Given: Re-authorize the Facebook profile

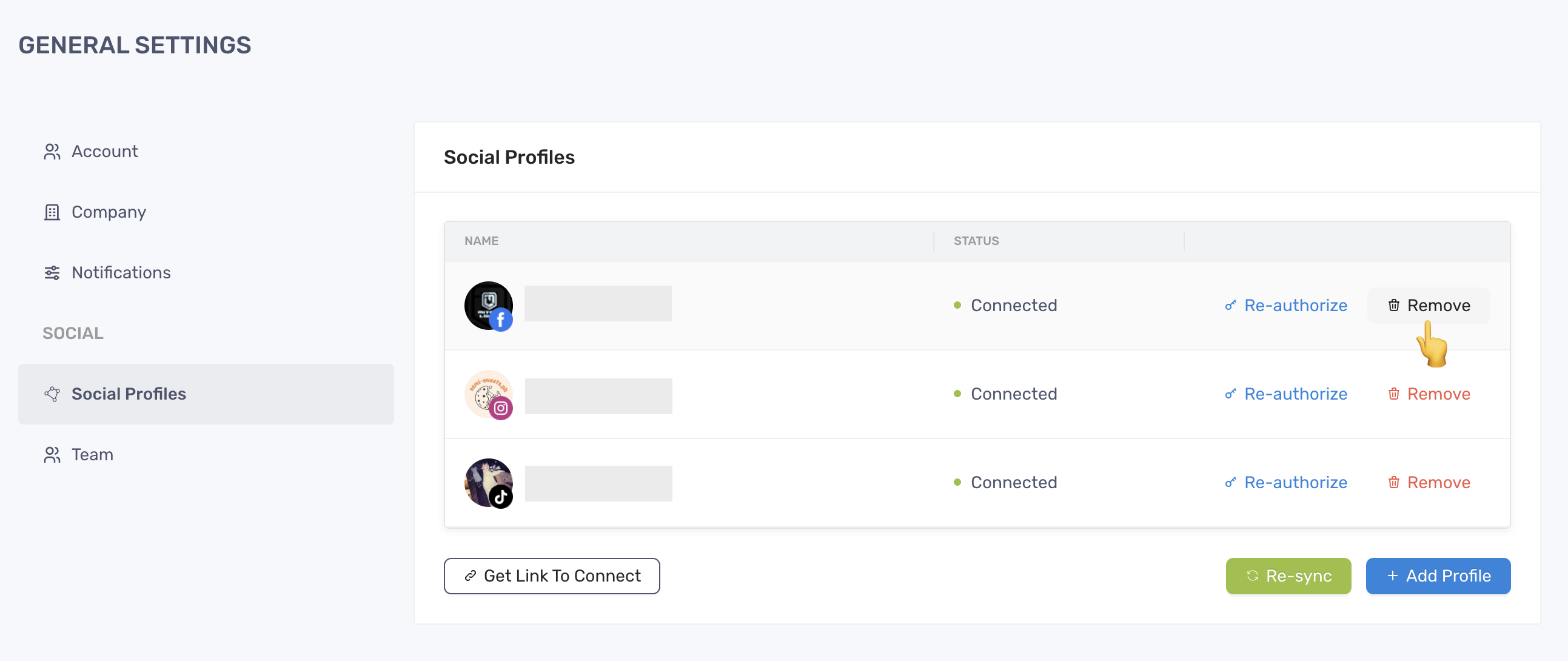Looking at the screenshot, I should point(1285,306).
